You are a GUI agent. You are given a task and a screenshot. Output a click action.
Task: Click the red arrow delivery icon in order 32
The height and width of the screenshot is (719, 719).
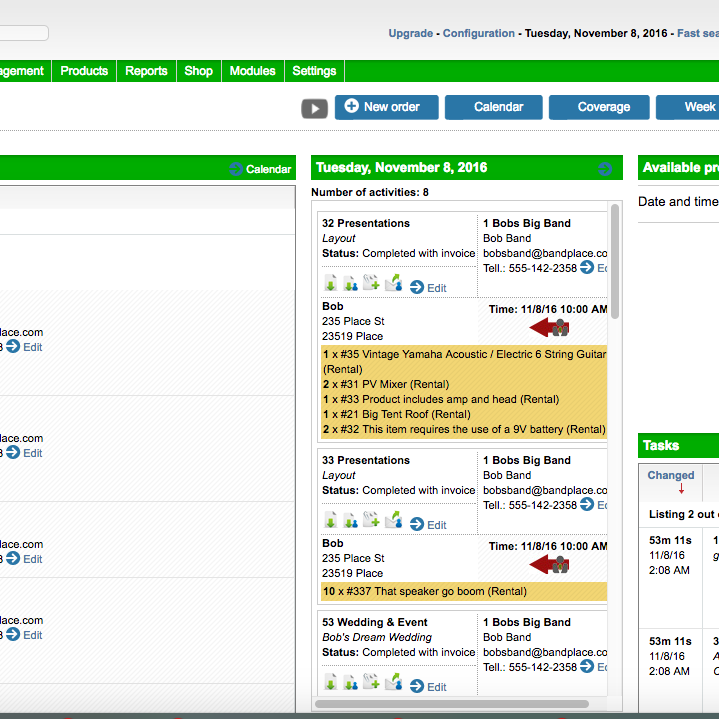[549, 328]
